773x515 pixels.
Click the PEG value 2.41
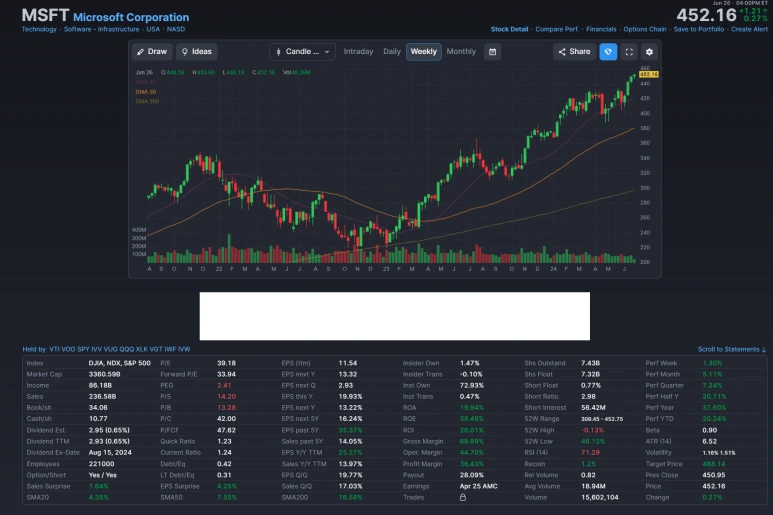(224, 385)
